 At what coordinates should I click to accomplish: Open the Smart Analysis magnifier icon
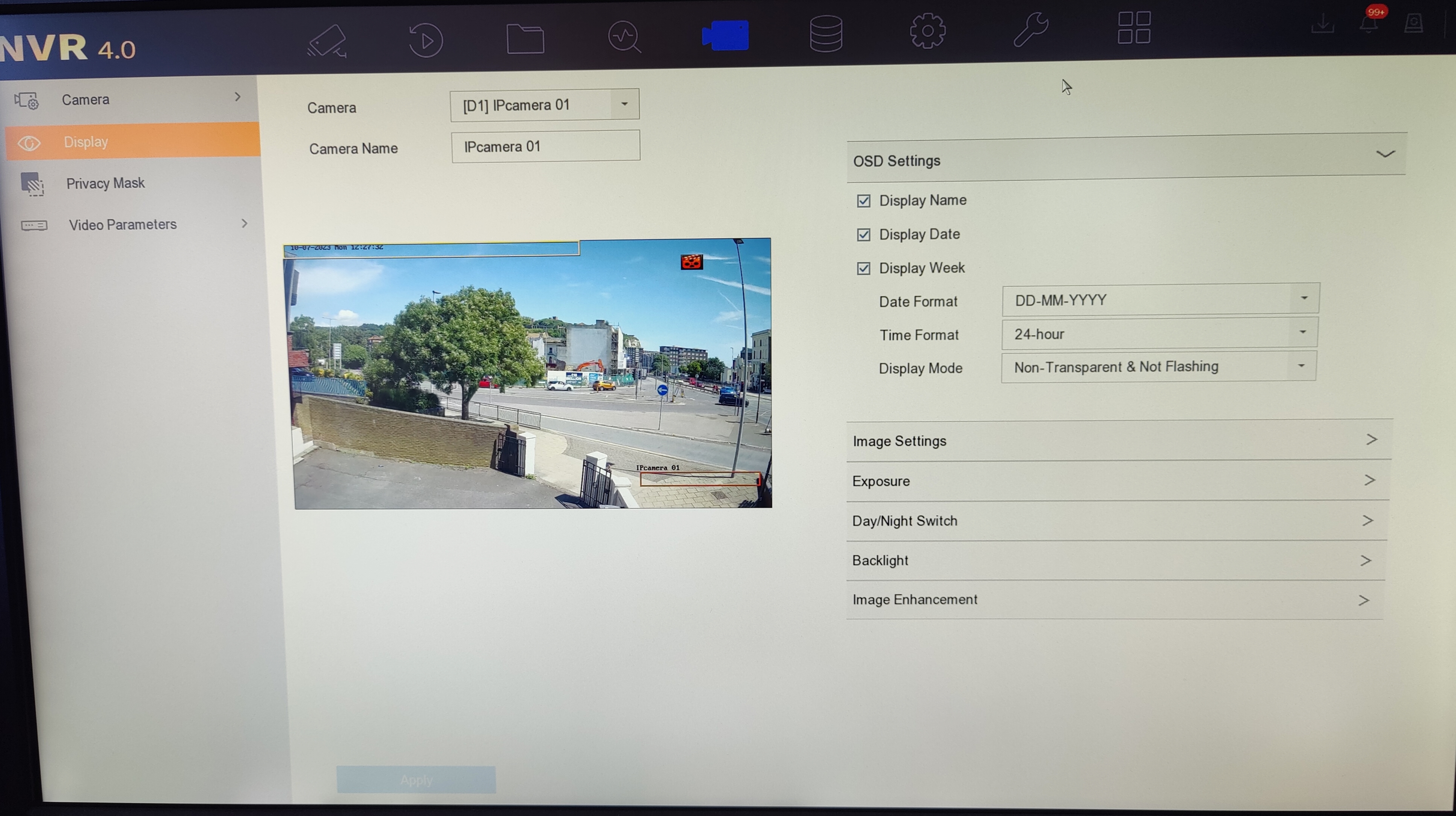pos(624,37)
